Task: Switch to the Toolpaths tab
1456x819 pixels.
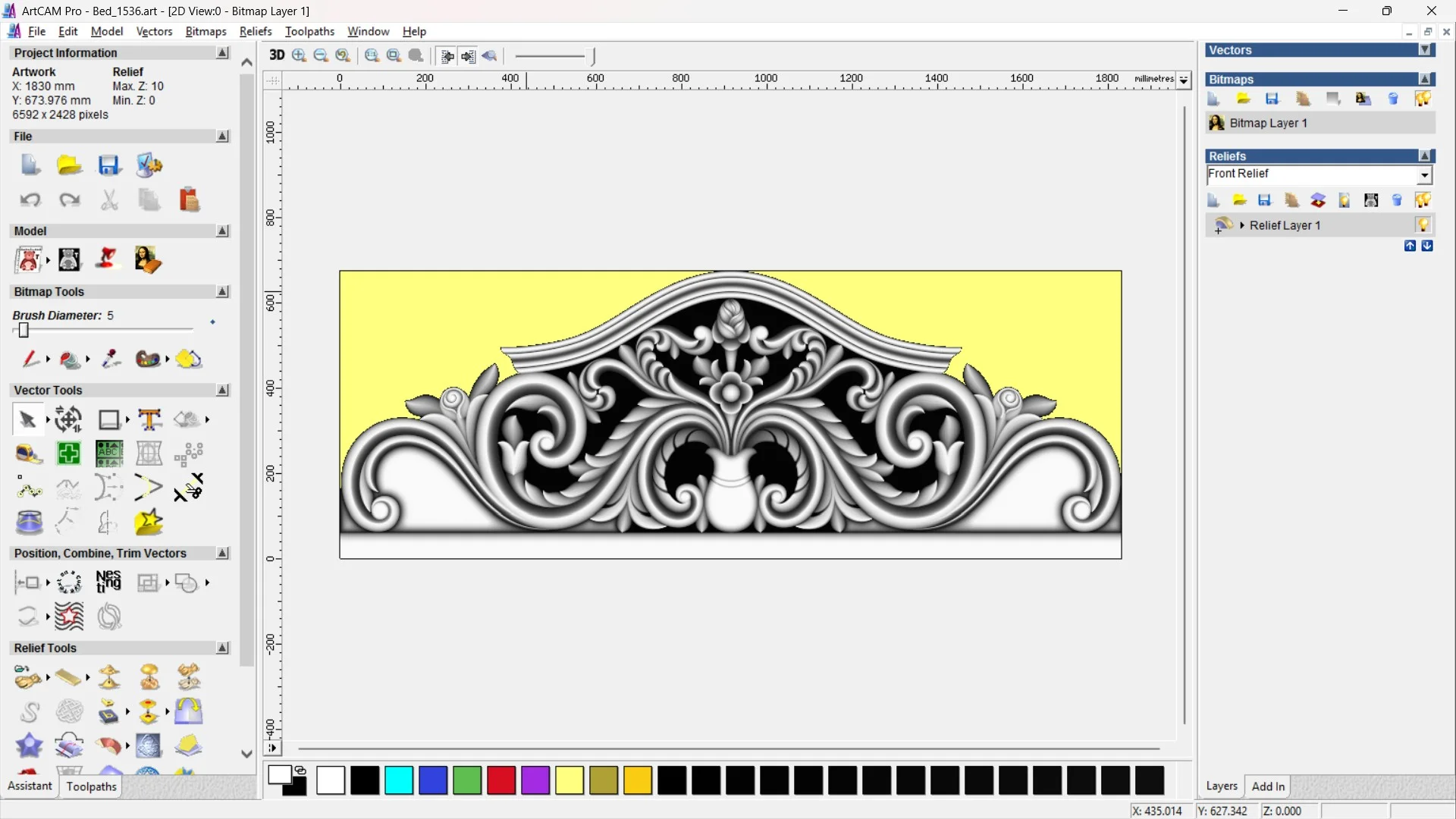Action: pyautogui.click(x=91, y=786)
